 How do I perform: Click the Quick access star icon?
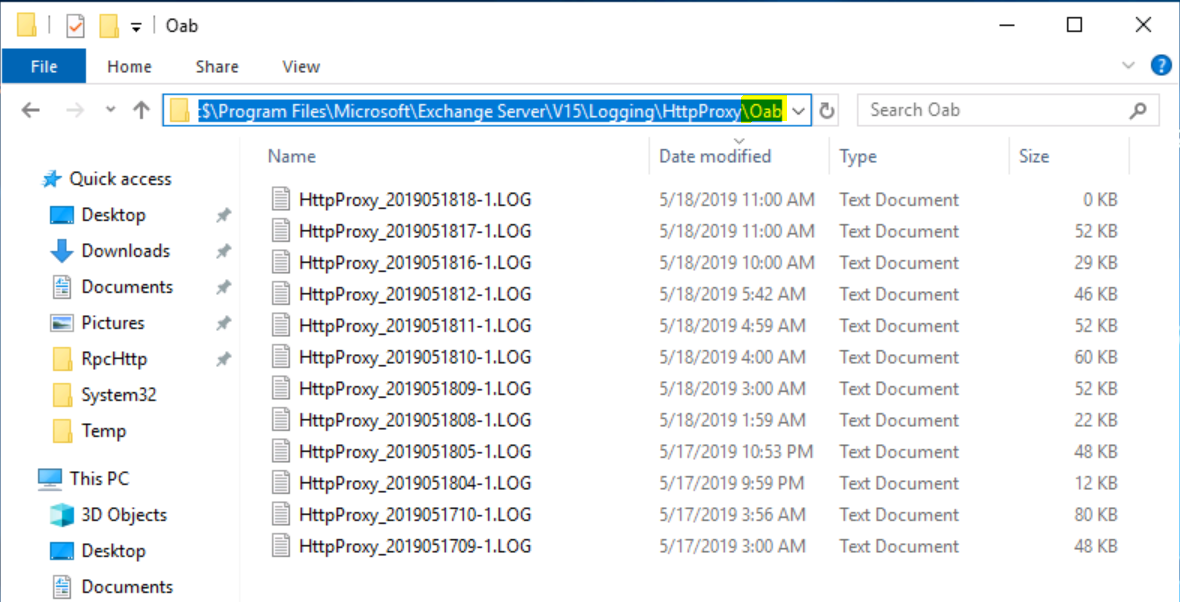51,179
